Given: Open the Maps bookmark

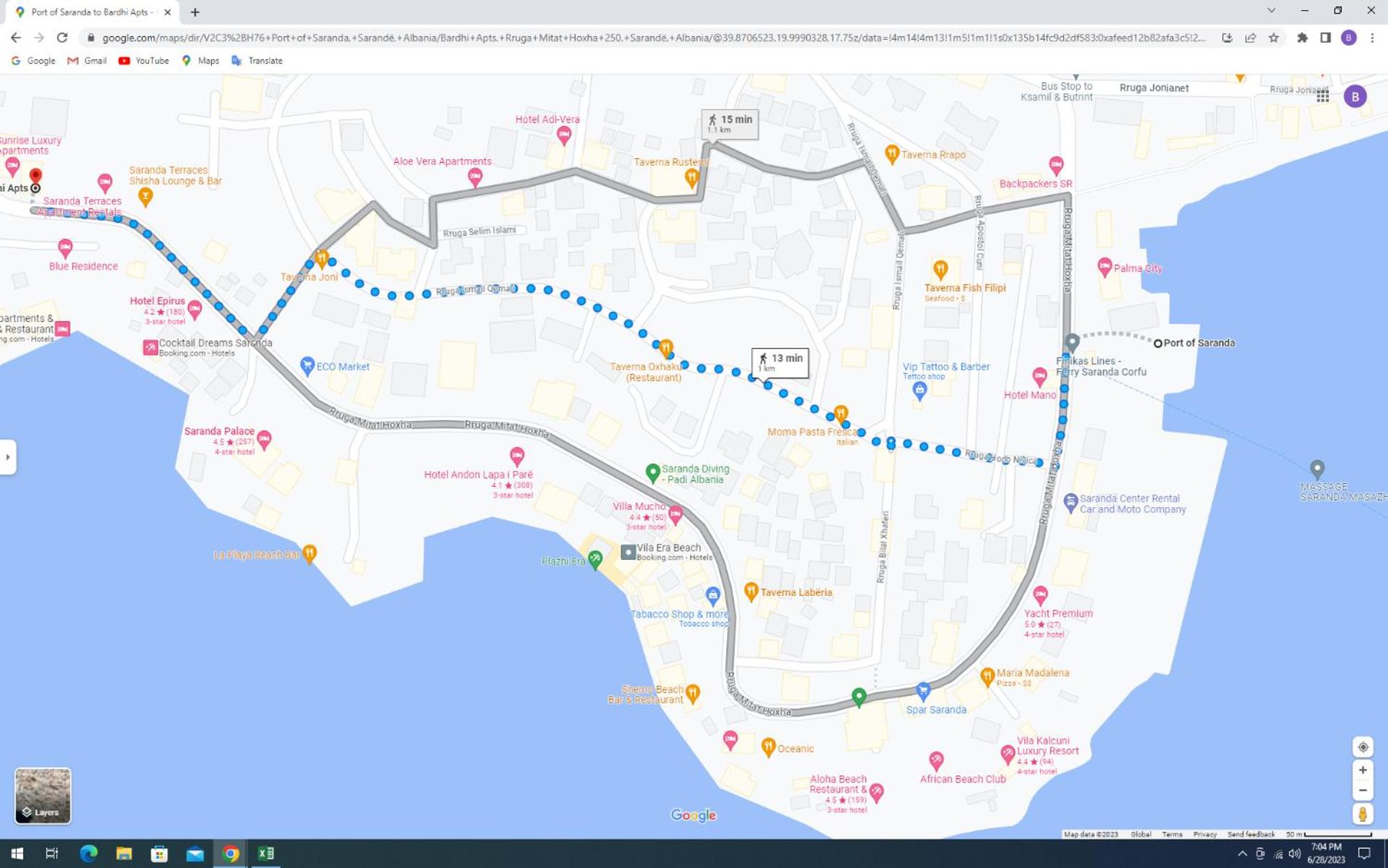Looking at the screenshot, I should click(x=200, y=61).
